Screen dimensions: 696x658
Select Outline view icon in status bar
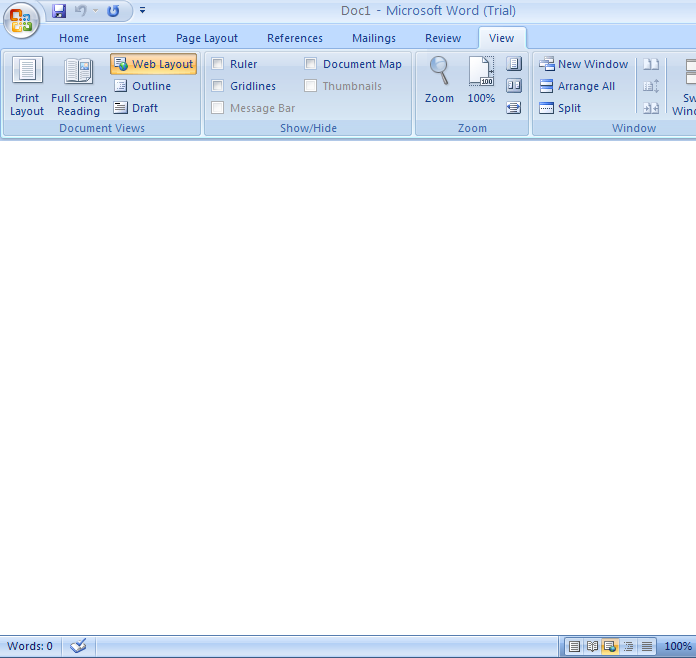click(629, 646)
